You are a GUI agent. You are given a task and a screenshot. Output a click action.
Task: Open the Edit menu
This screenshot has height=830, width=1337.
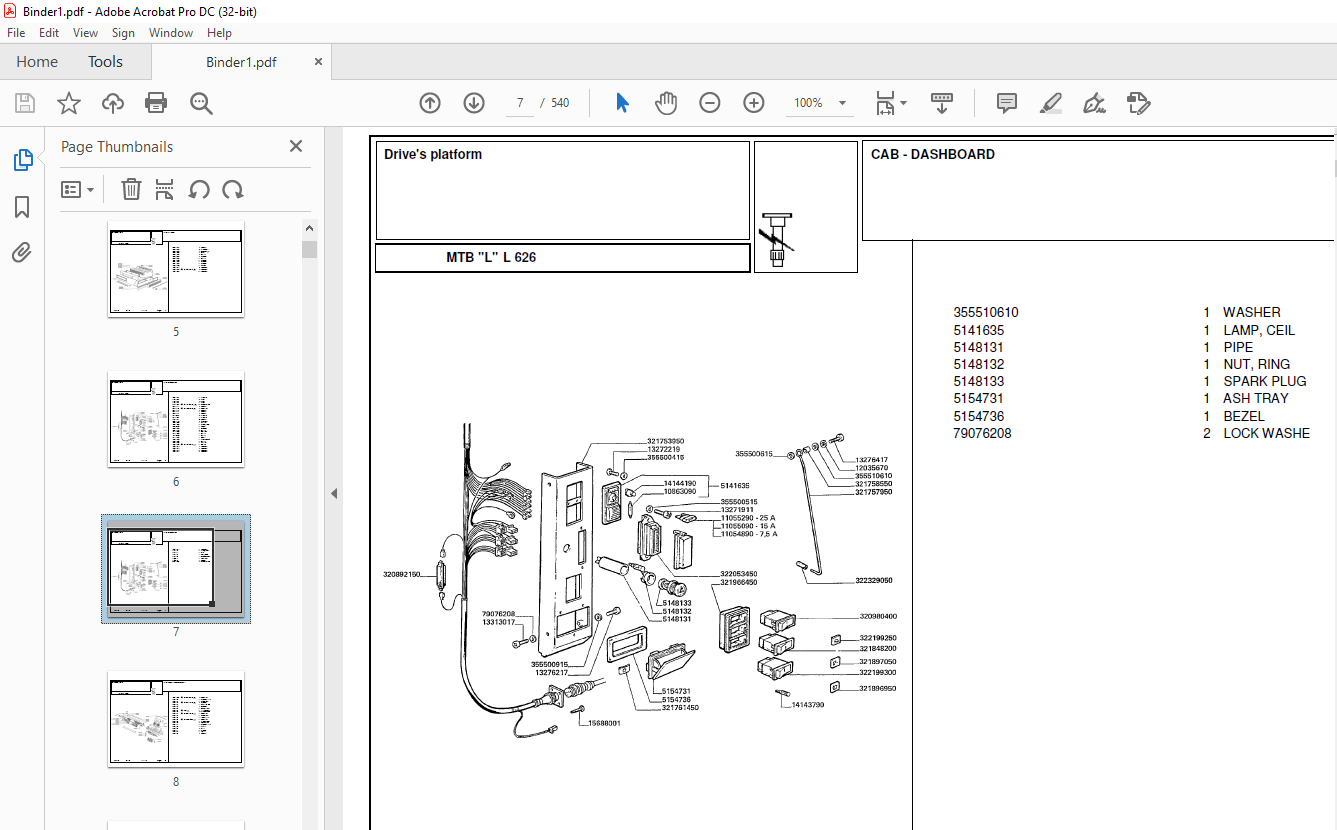(49, 33)
